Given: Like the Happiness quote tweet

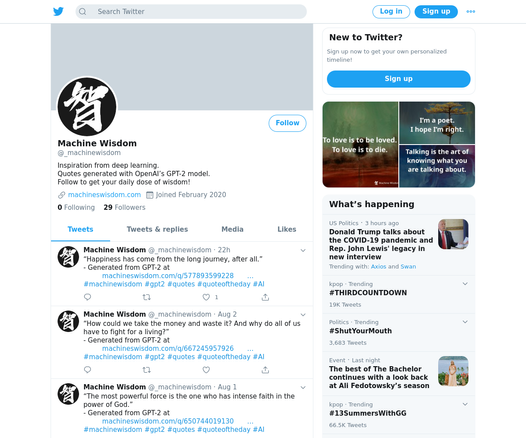Looking at the screenshot, I should click(x=206, y=297).
